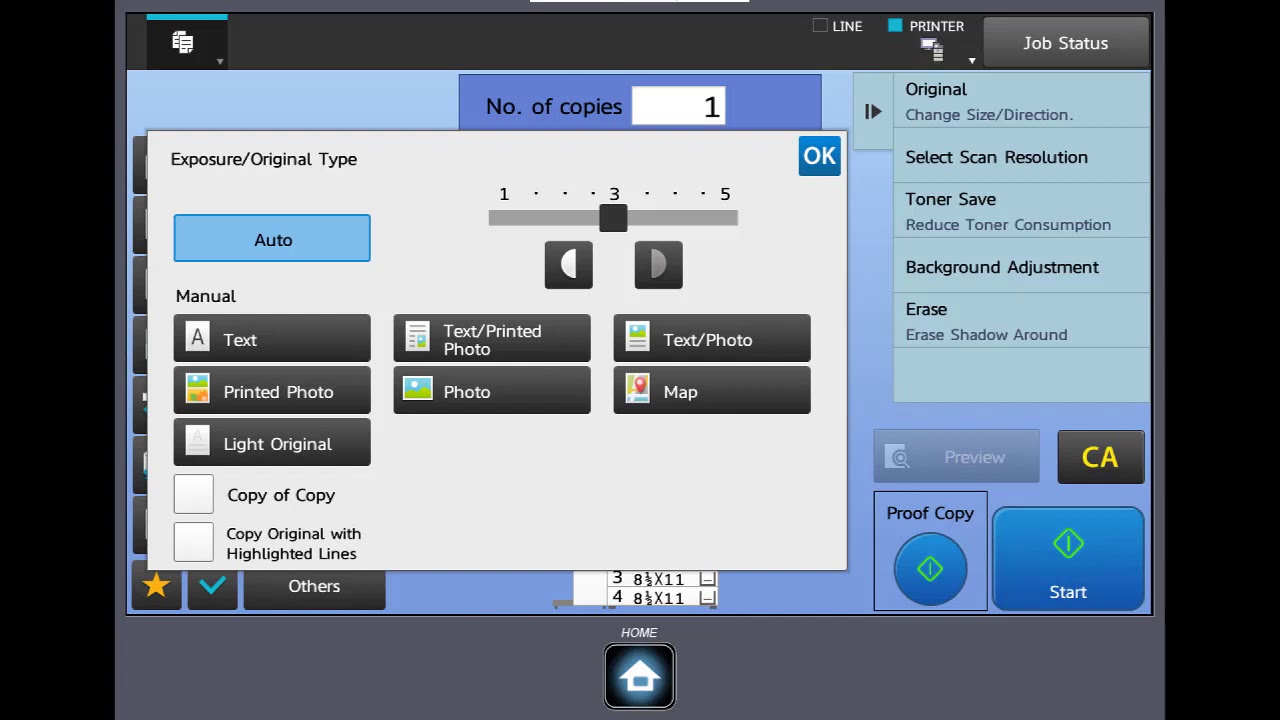Click the favorites star icon
This screenshot has height=720, width=1280.
click(x=156, y=586)
